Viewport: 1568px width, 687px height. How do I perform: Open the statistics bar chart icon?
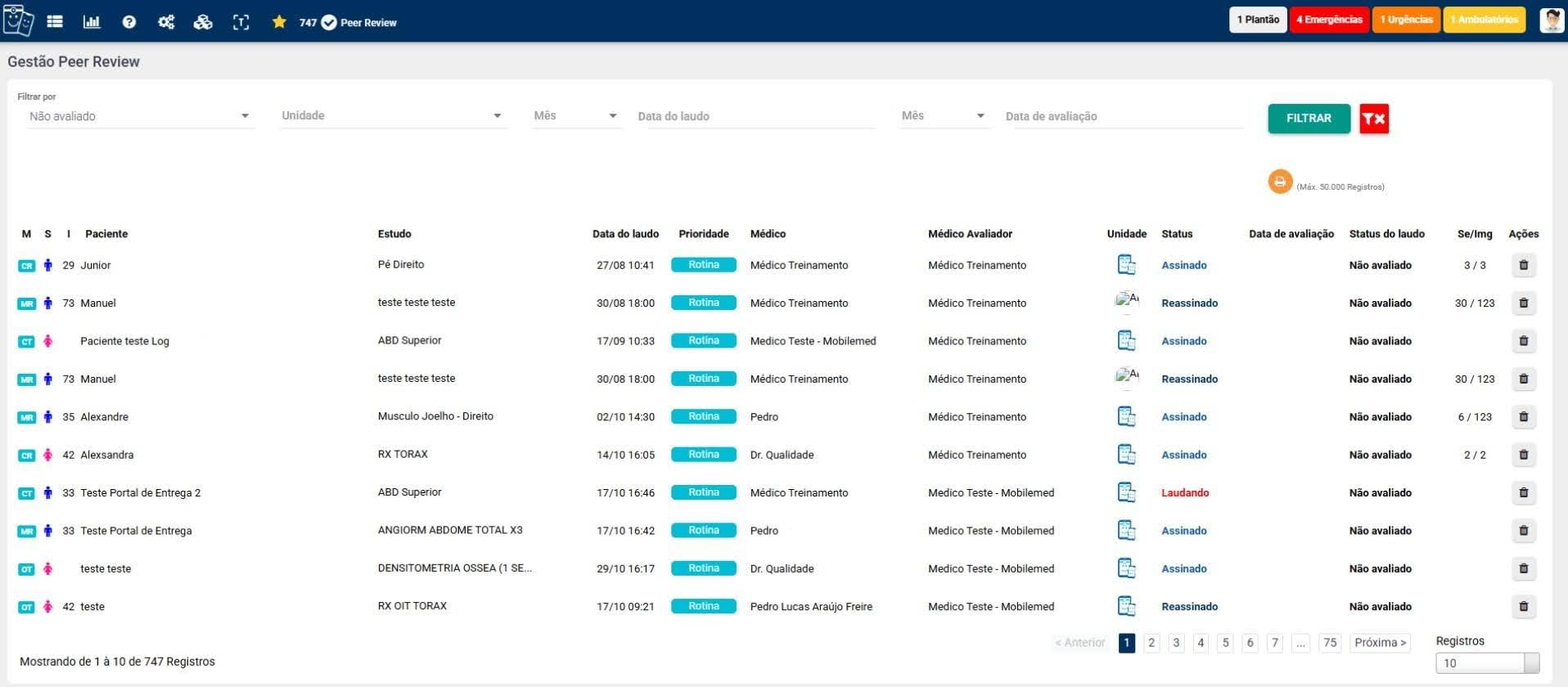point(92,22)
